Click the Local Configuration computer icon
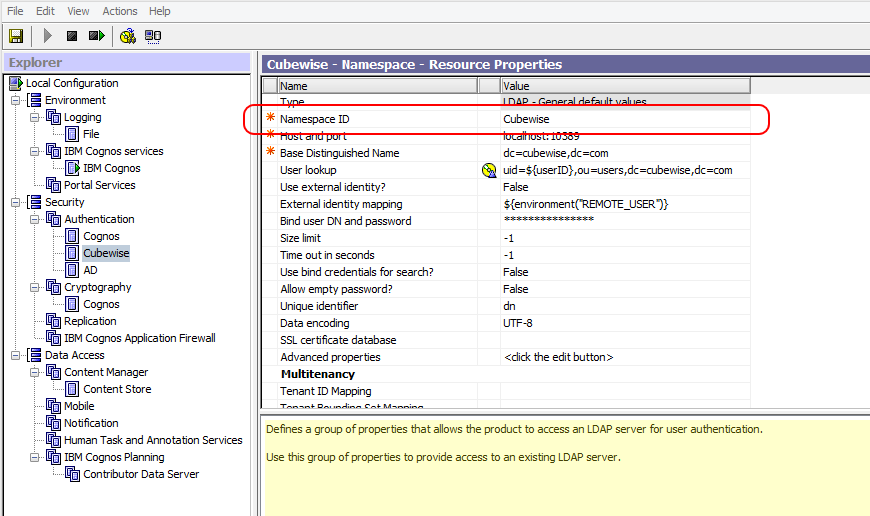The width and height of the screenshot is (870, 516). point(16,83)
